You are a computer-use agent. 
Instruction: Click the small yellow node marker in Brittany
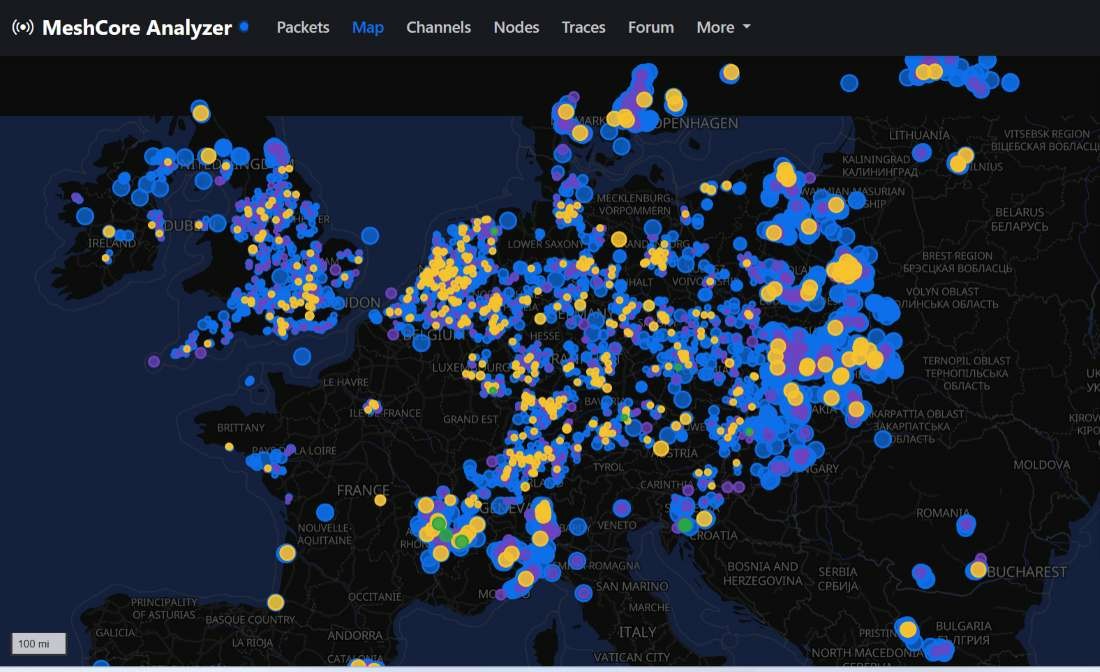click(x=229, y=446)
